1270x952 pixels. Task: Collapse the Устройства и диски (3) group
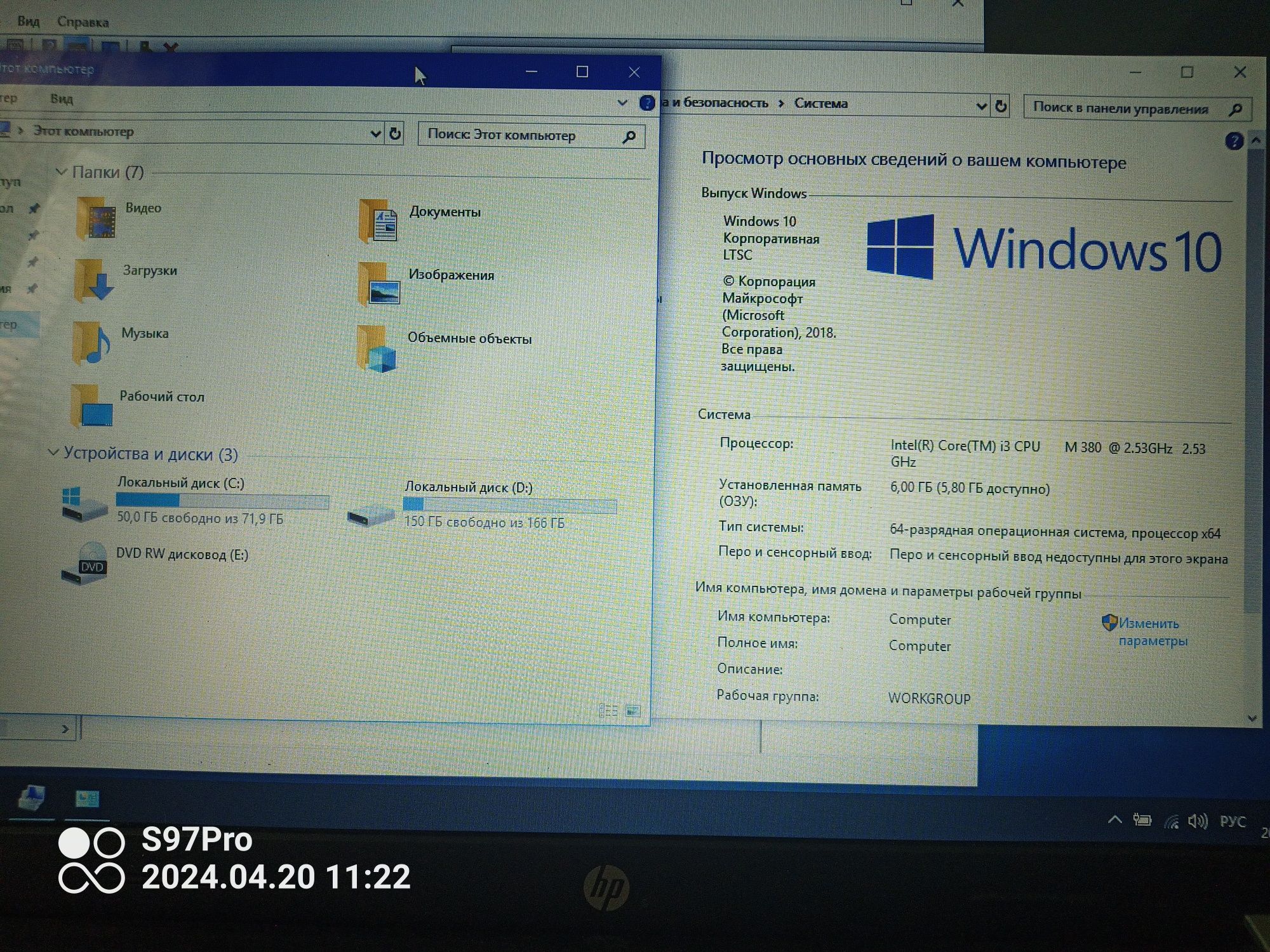[53, 453]
